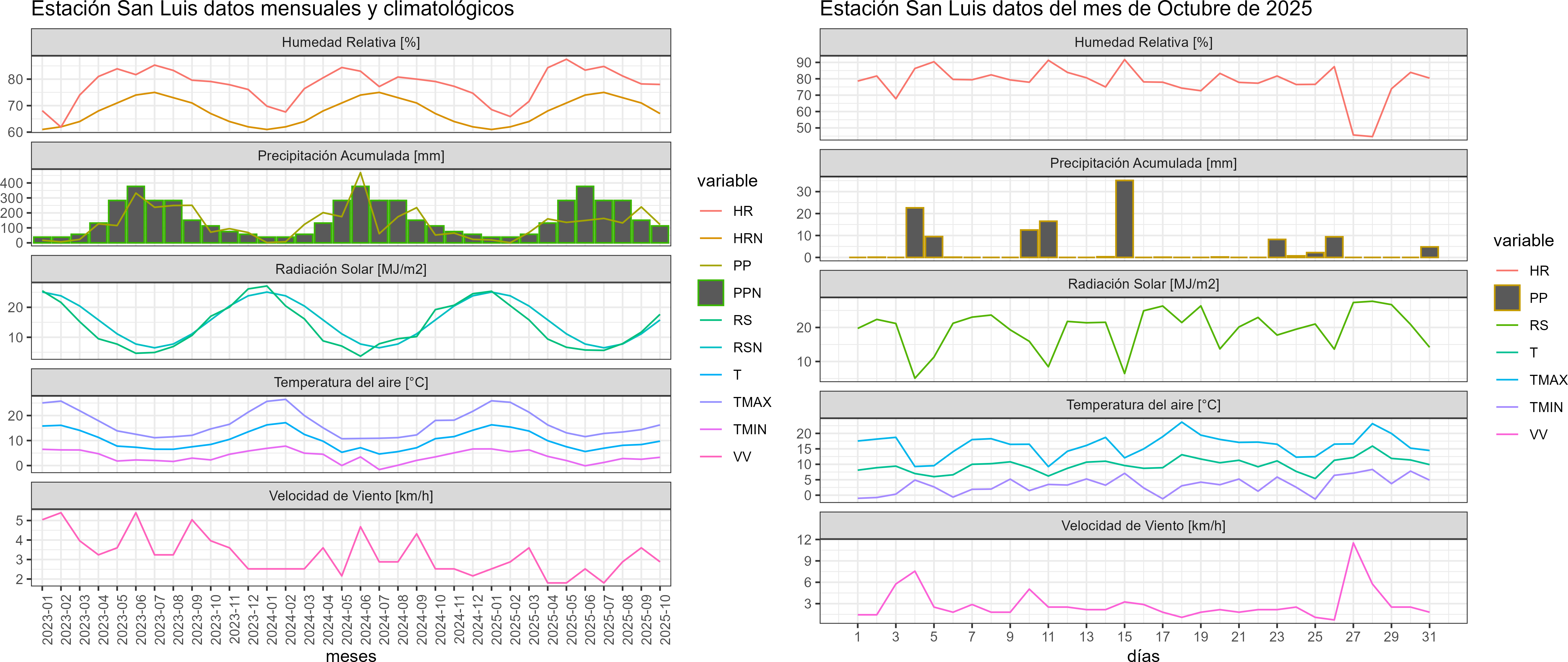Click the PP gray box in right legend
1568x662 pixels.
[x=1507, y=298]
